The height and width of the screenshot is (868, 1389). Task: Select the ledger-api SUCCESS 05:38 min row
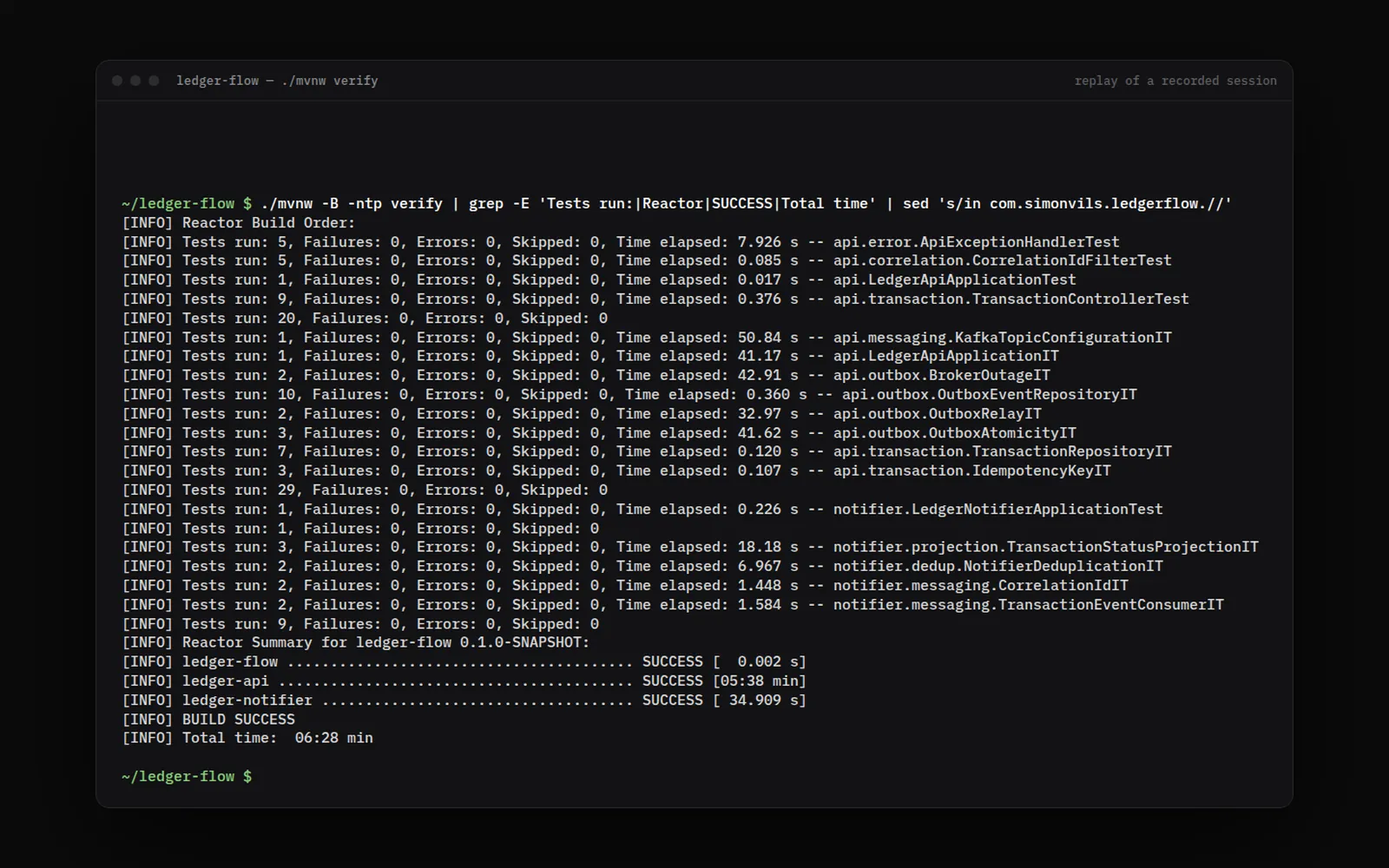click(464, 681)
